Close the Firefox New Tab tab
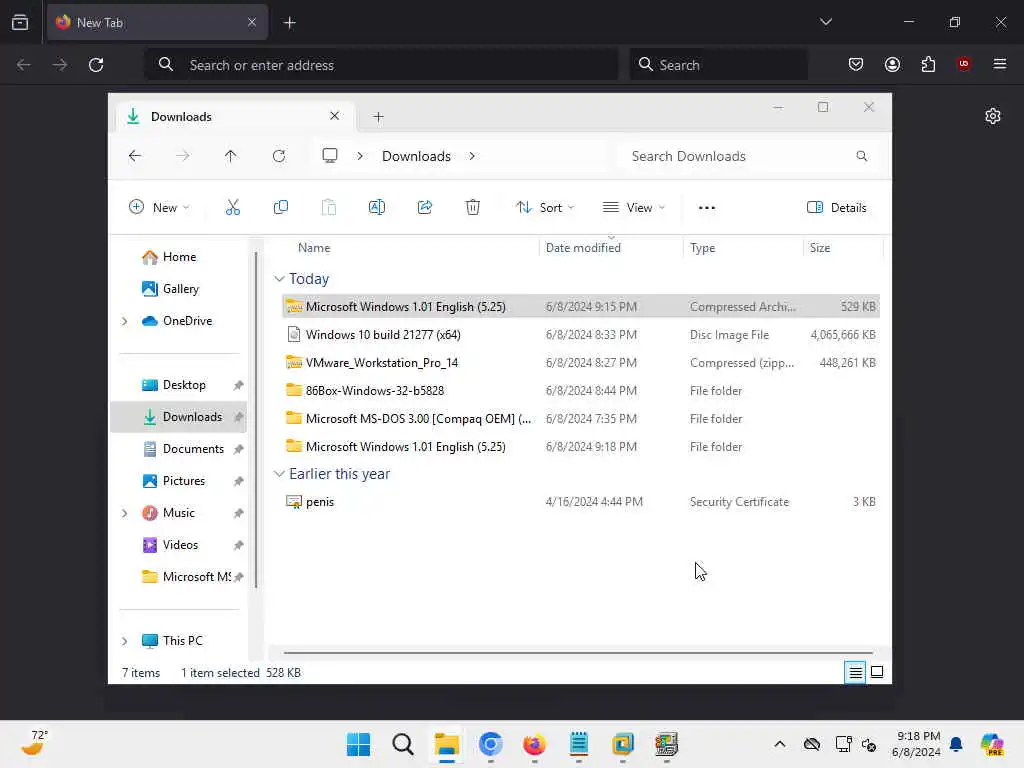This screenshot has height=768, width=1024. (251, 22)
